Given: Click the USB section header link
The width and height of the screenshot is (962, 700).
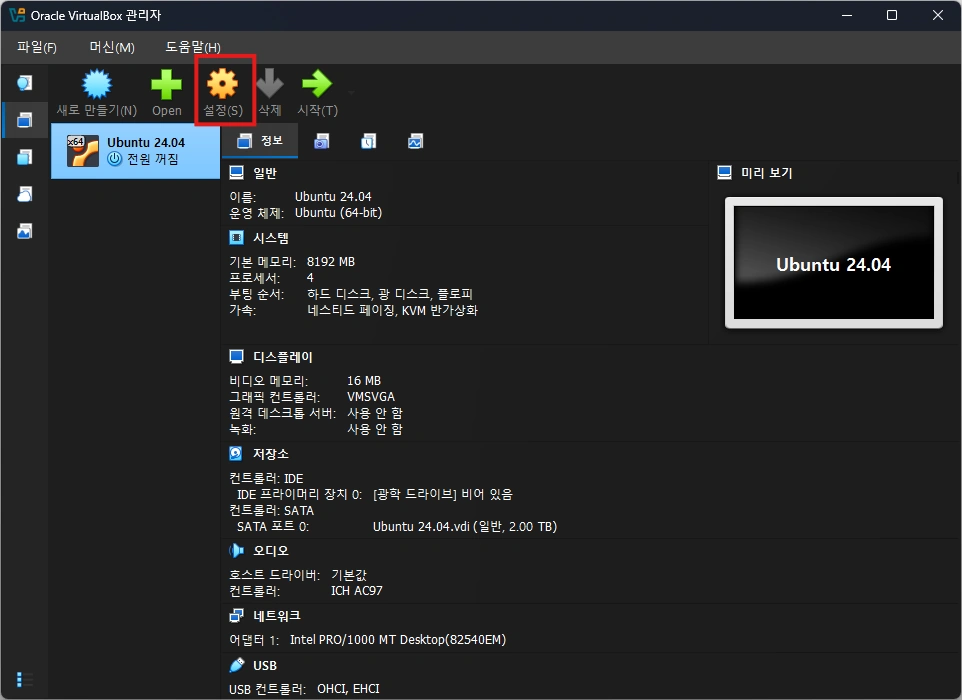Looking at the screenshot, I should (x=265, y=666).
